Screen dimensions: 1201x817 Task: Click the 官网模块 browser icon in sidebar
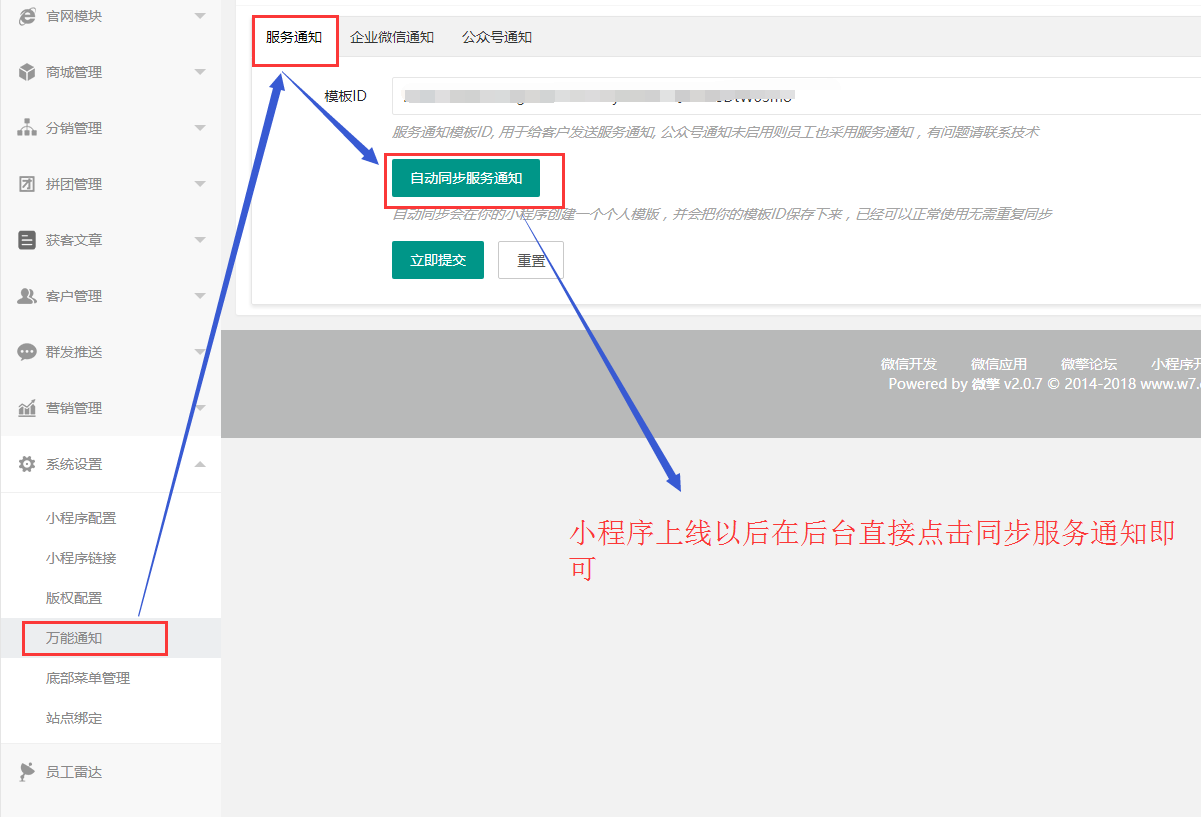coord(27,16)
